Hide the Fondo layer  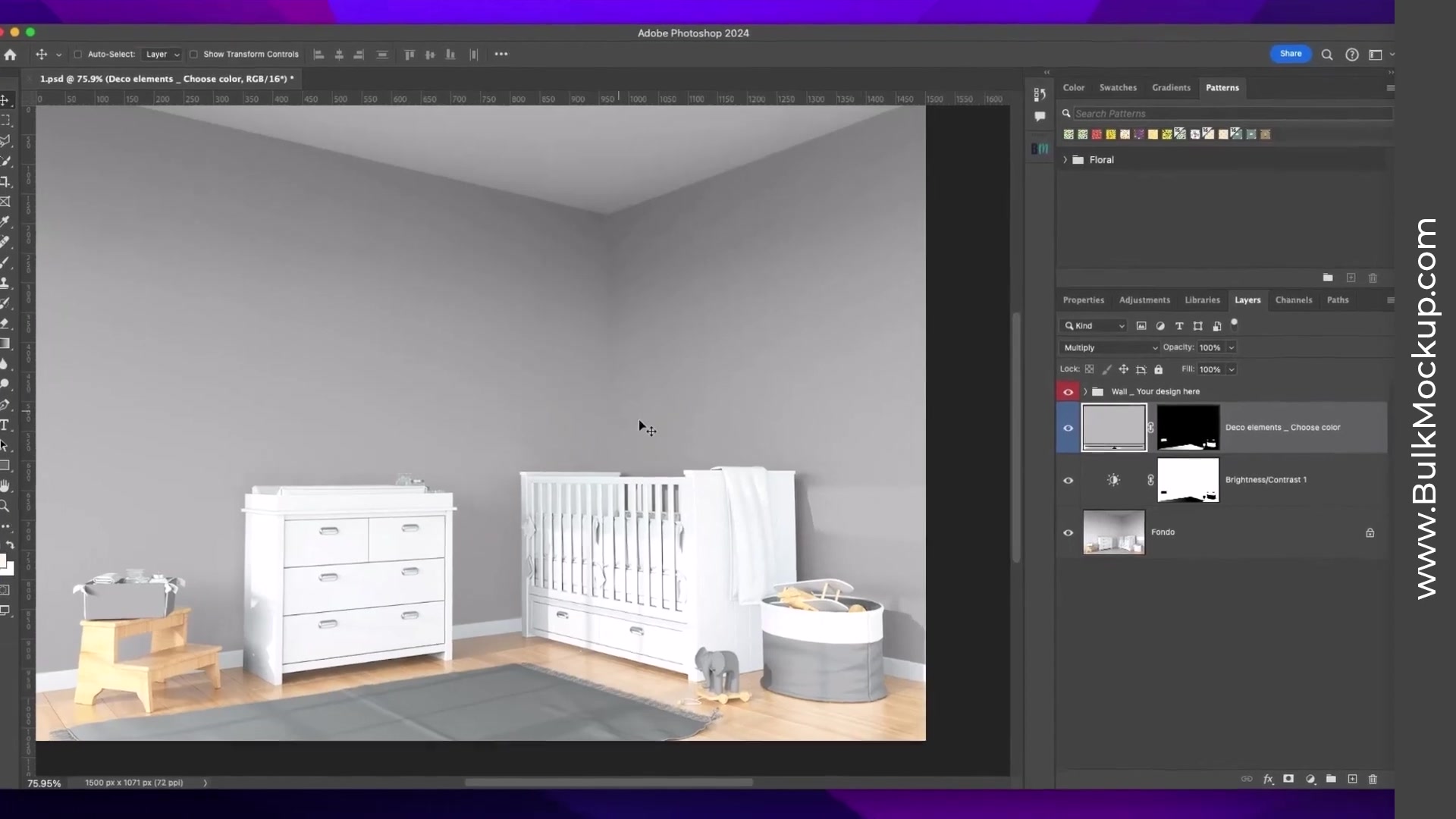click(1068, 532)
